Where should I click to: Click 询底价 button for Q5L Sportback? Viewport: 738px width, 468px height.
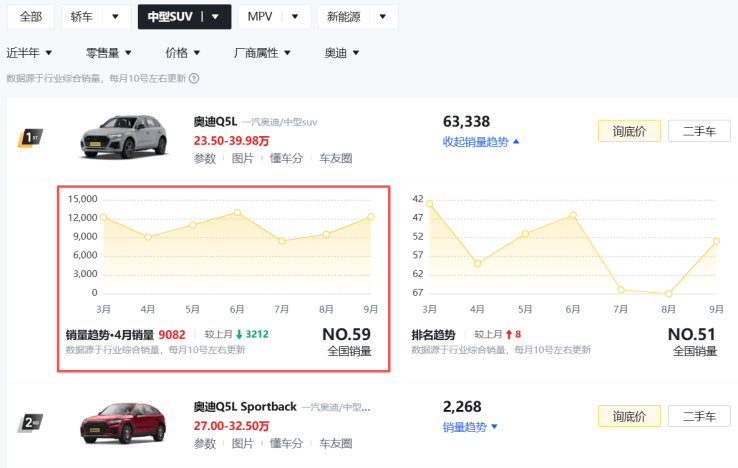tap(629, 416)
